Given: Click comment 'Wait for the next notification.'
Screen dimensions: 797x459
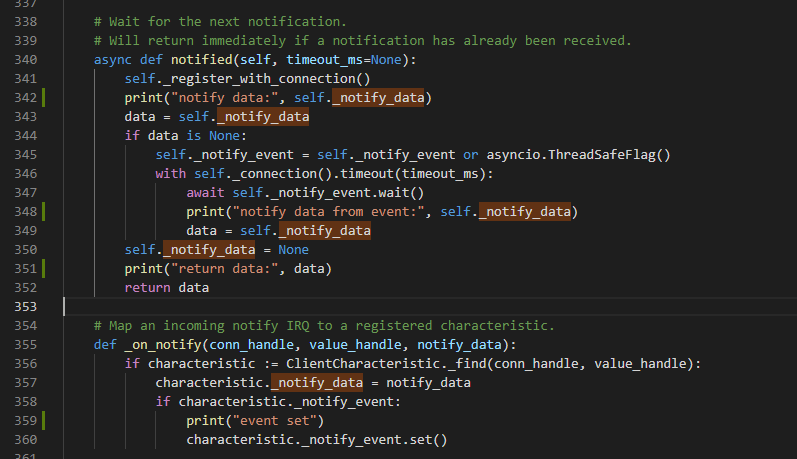Looking at the screenshot, I should point(220,22).
